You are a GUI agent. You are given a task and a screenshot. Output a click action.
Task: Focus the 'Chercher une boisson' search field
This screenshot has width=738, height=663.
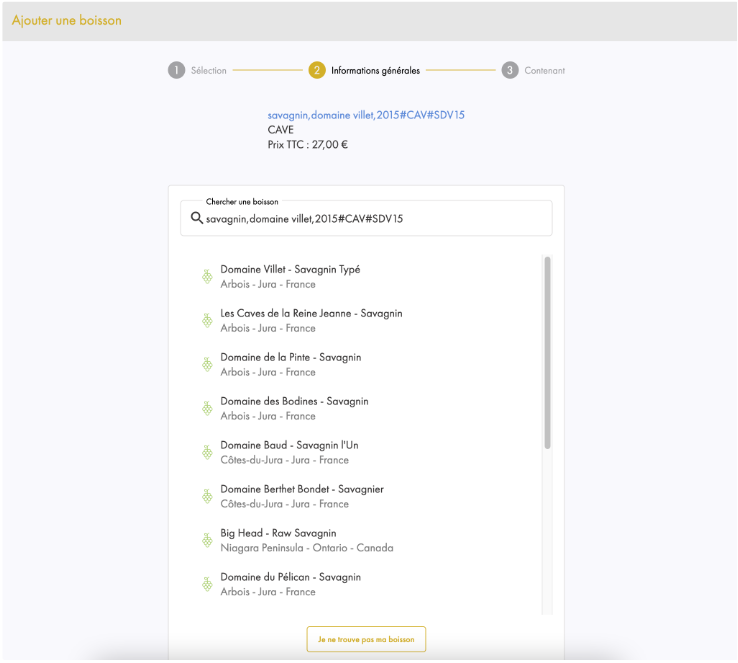(366, 218)
